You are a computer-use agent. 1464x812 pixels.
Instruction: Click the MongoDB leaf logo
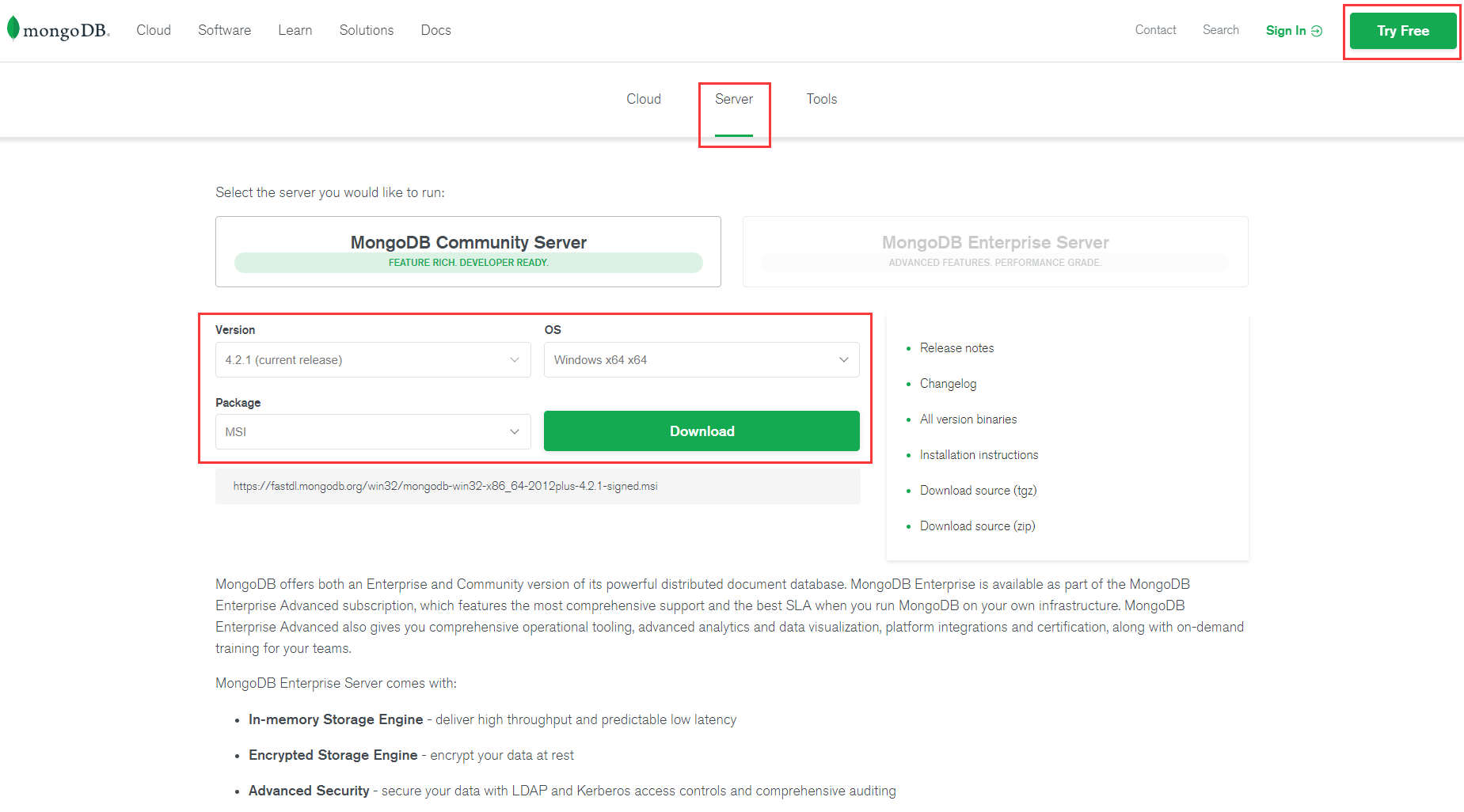point(13,28)
